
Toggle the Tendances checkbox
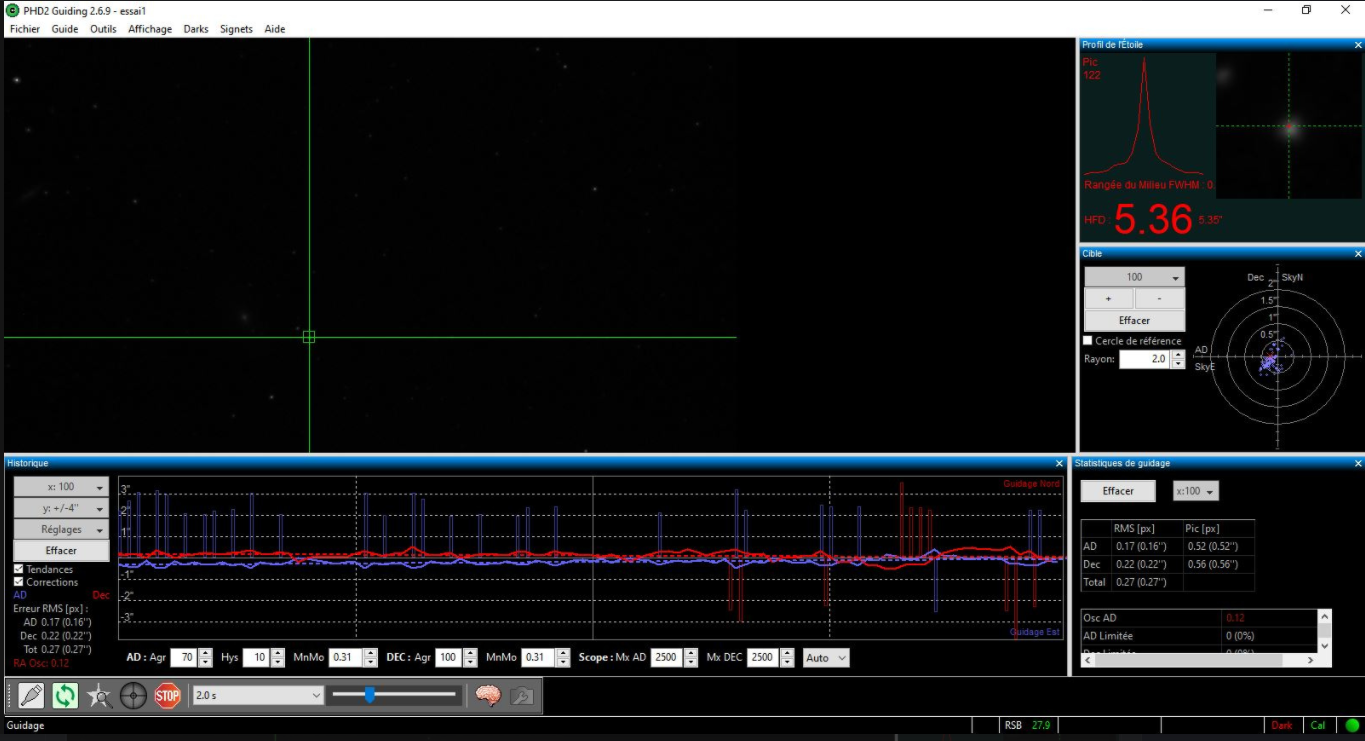tap(19, 569)
